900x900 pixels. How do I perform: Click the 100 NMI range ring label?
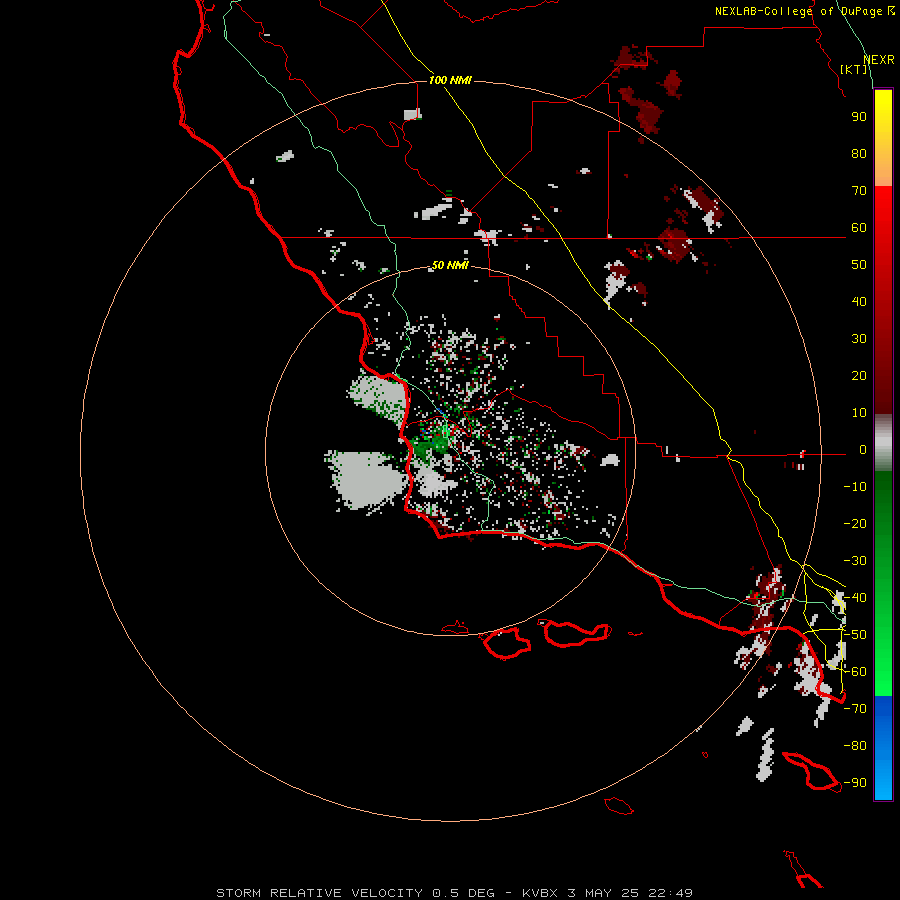pos(450,80)
